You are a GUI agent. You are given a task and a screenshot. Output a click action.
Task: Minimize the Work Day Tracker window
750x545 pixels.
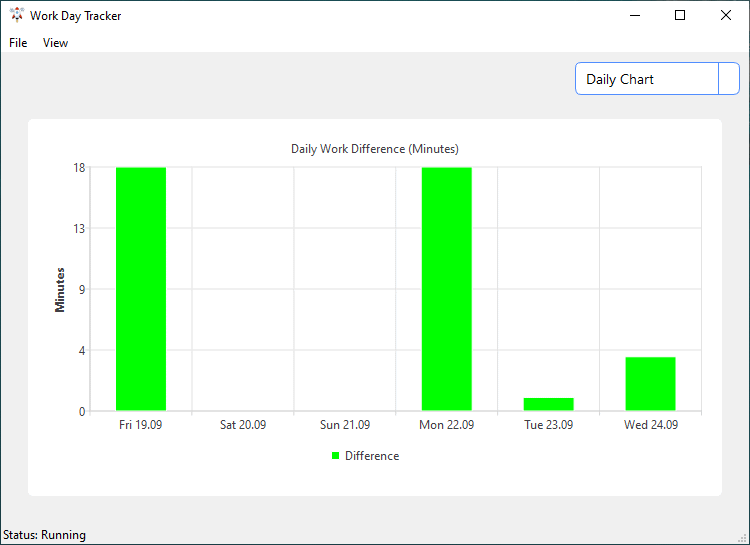(x=634, y=16)
